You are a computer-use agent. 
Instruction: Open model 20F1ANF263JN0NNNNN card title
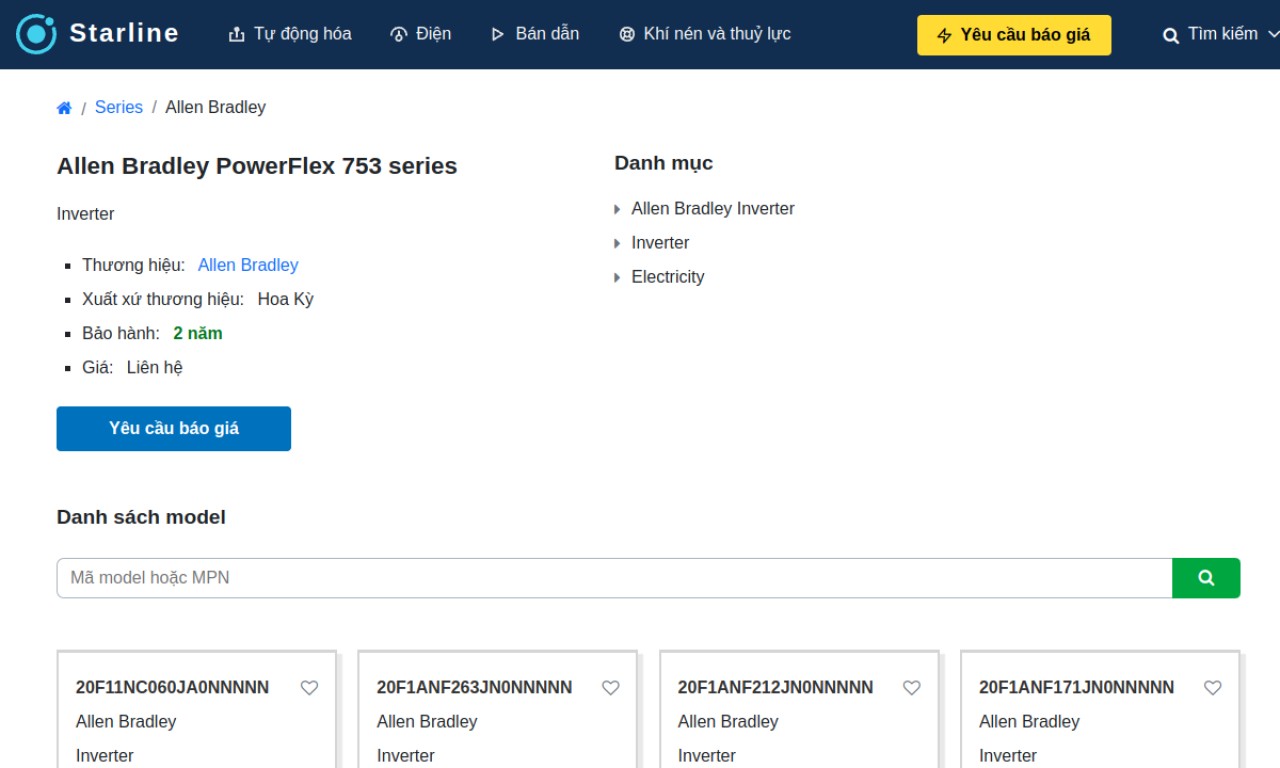point(474,687)
